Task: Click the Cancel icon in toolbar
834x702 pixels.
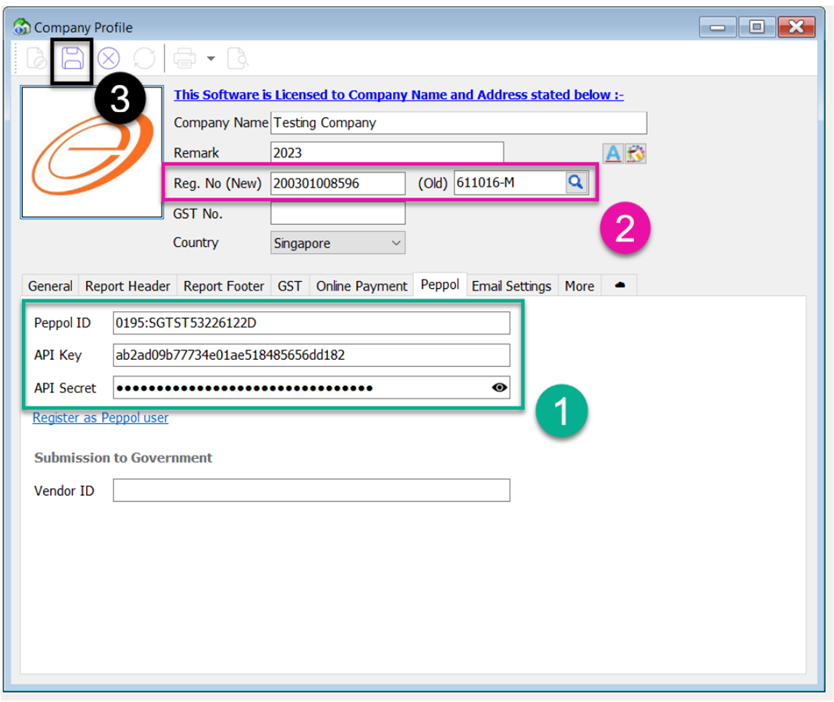Action: (x=108, y=60)
